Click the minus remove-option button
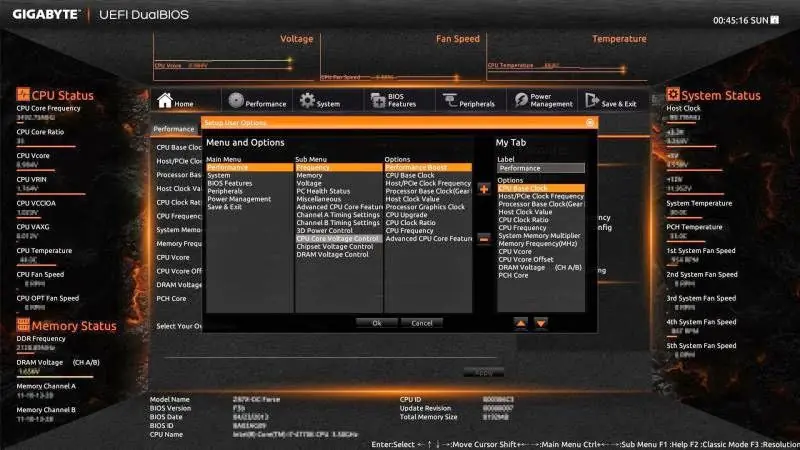Image resolution: width=800 pixels, height=450 pixels. point(484,238)
